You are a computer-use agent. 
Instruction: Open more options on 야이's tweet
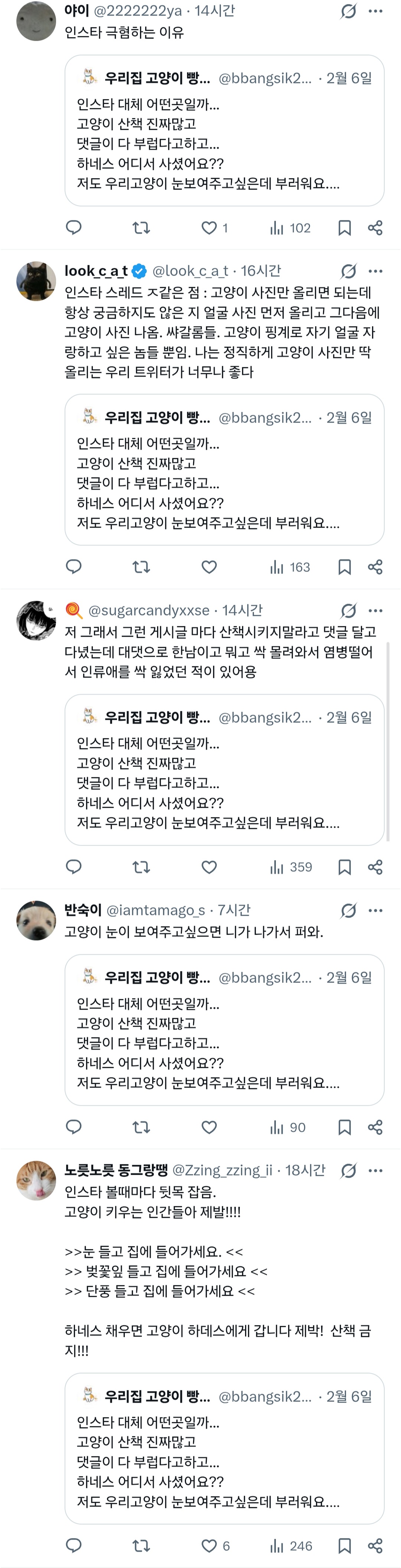pos(376,11)
